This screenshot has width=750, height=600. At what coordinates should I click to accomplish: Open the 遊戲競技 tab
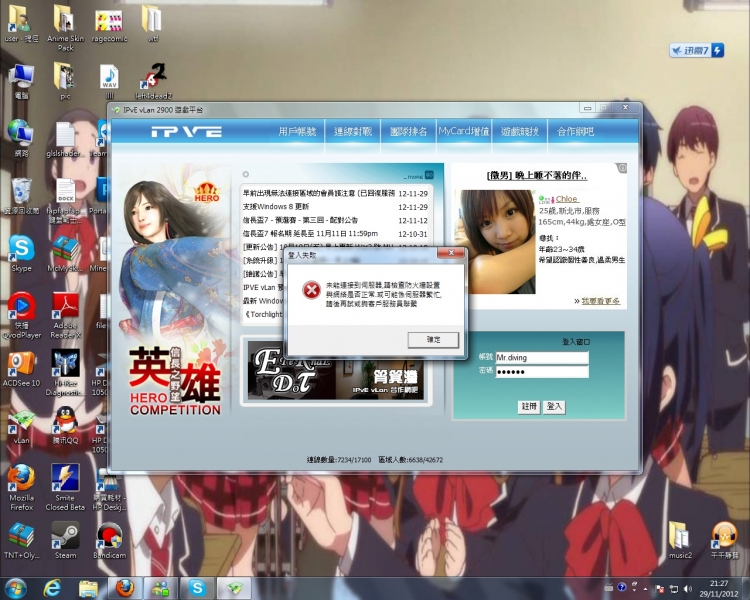coord(519,131)
